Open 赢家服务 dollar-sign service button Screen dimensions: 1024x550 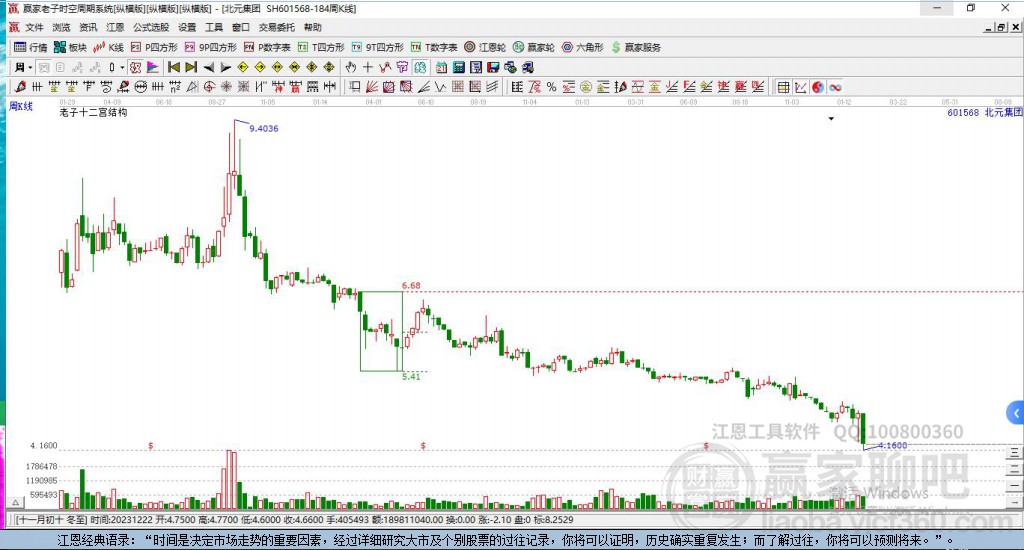636,47
